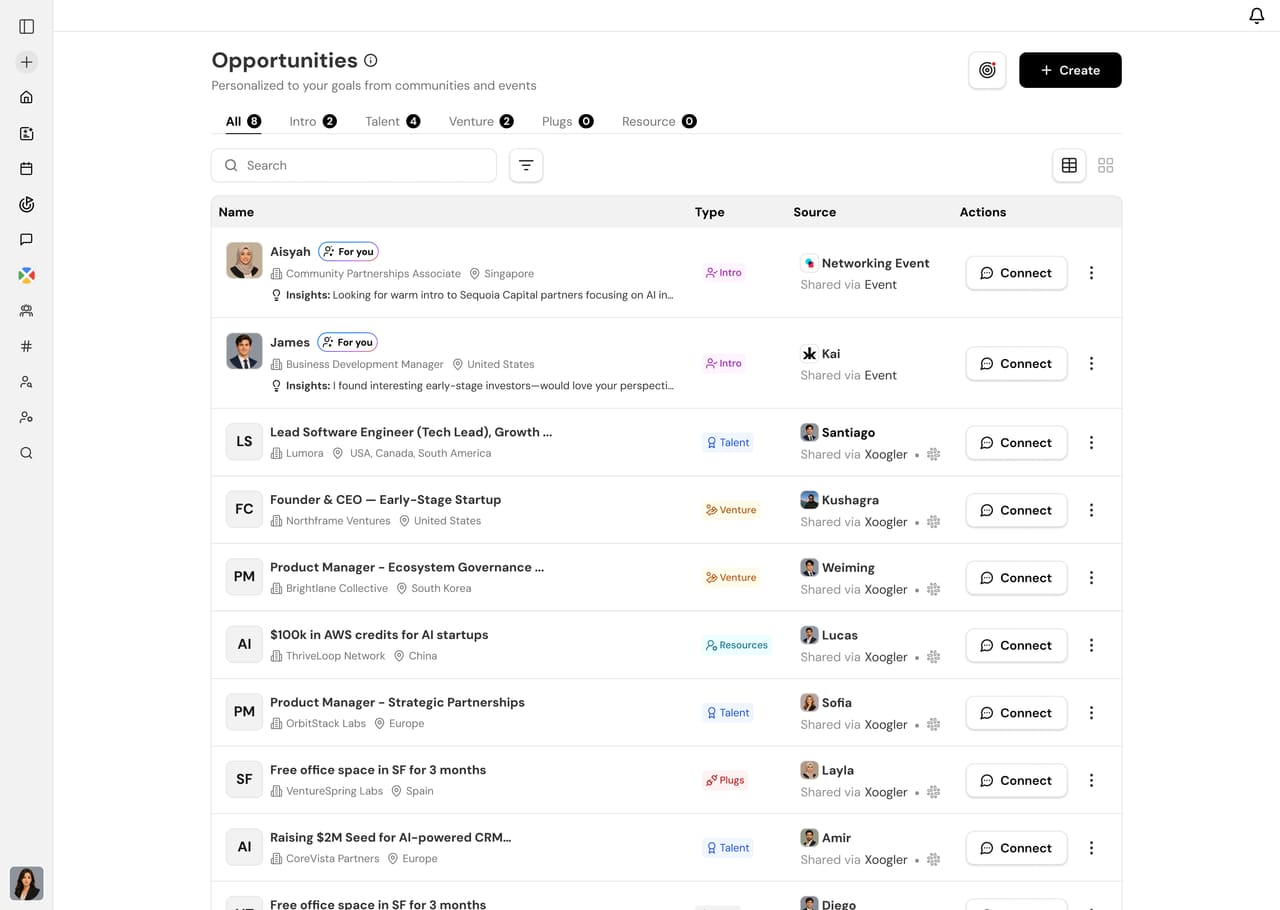
Task: Switch to table view
Action: [1069, 165]
